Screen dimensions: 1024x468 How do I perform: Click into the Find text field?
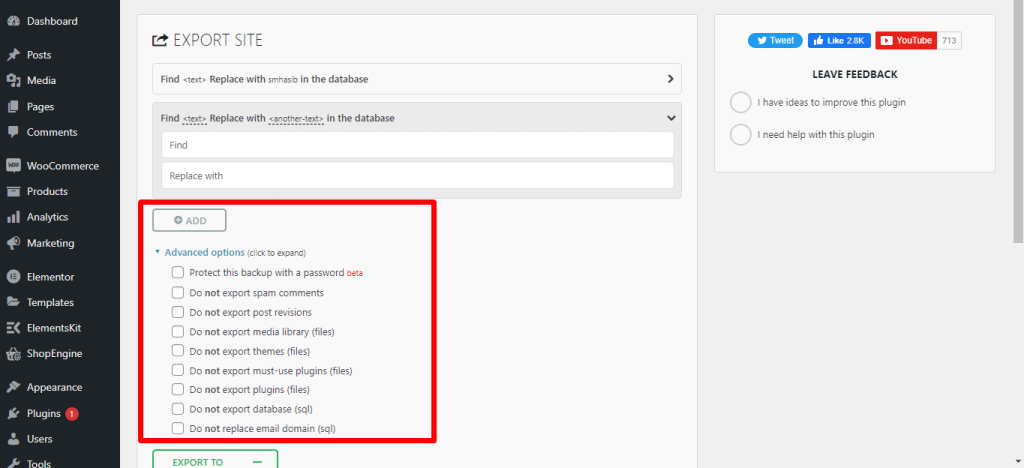(x=417, y=145)
